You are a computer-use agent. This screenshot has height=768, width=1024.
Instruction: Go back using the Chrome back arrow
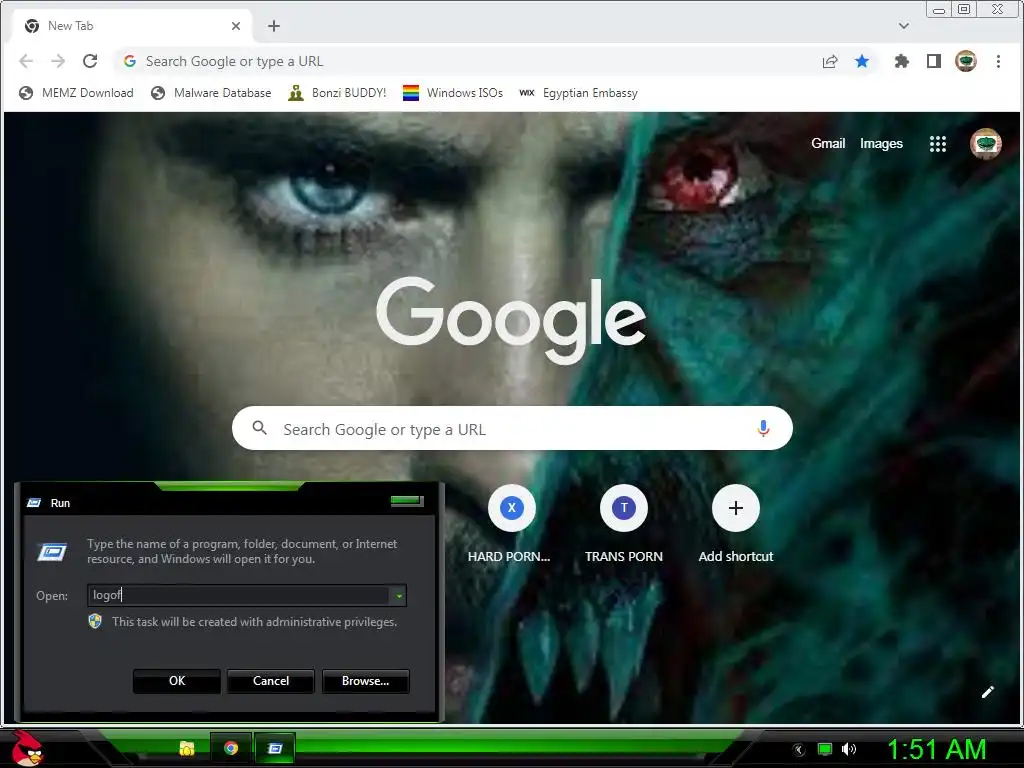pyautogui.click(x=26, y=61)
